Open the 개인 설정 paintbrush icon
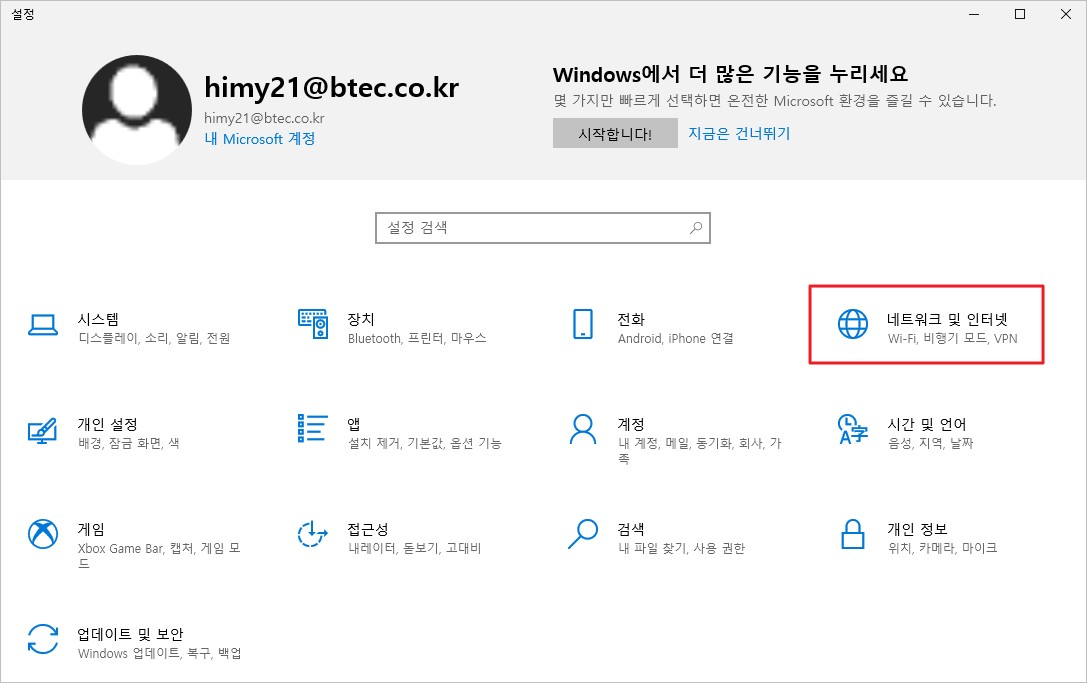The width and height of the screenshot is (1087, 683). [42, 430]
